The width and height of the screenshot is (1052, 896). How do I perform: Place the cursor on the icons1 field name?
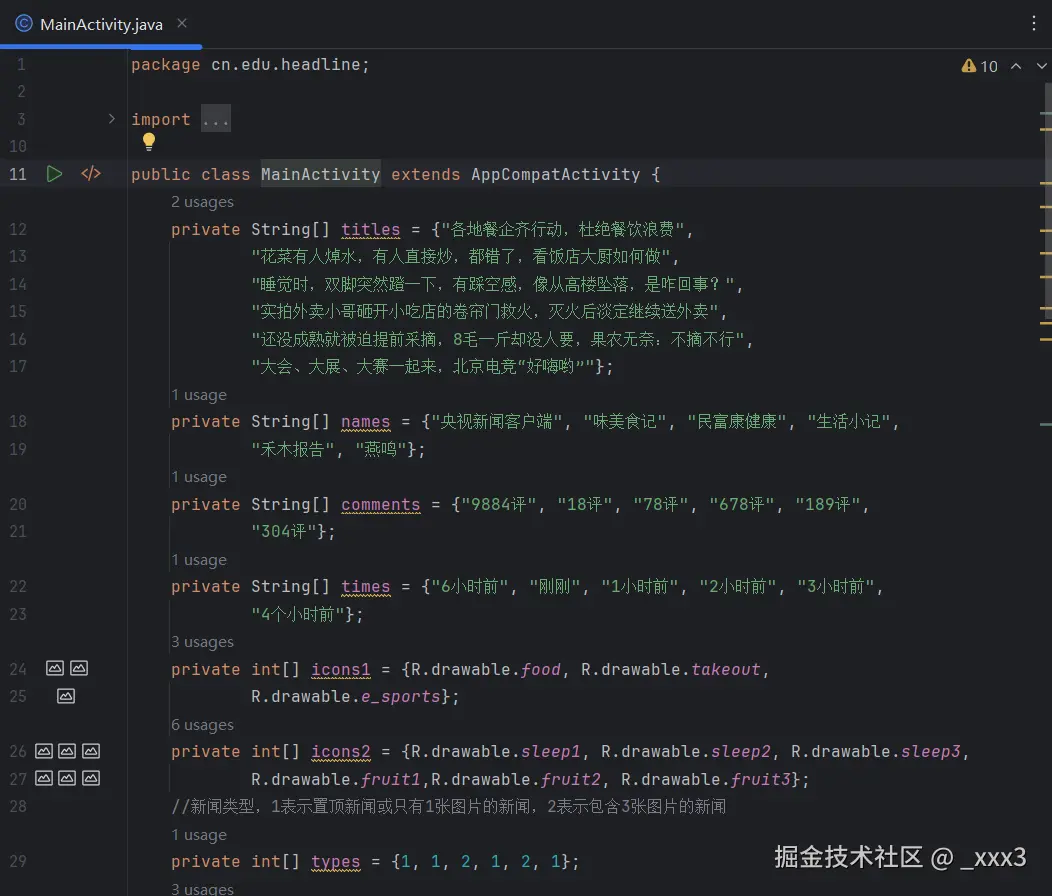click(x=340, y=670)
